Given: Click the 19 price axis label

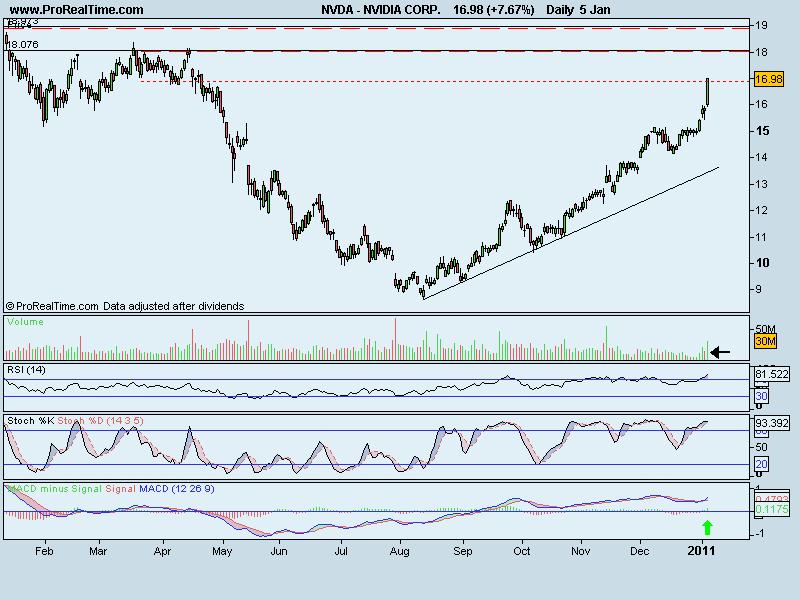Looking at the screenshot, I should pyautogui.click(x=762, y=25).
